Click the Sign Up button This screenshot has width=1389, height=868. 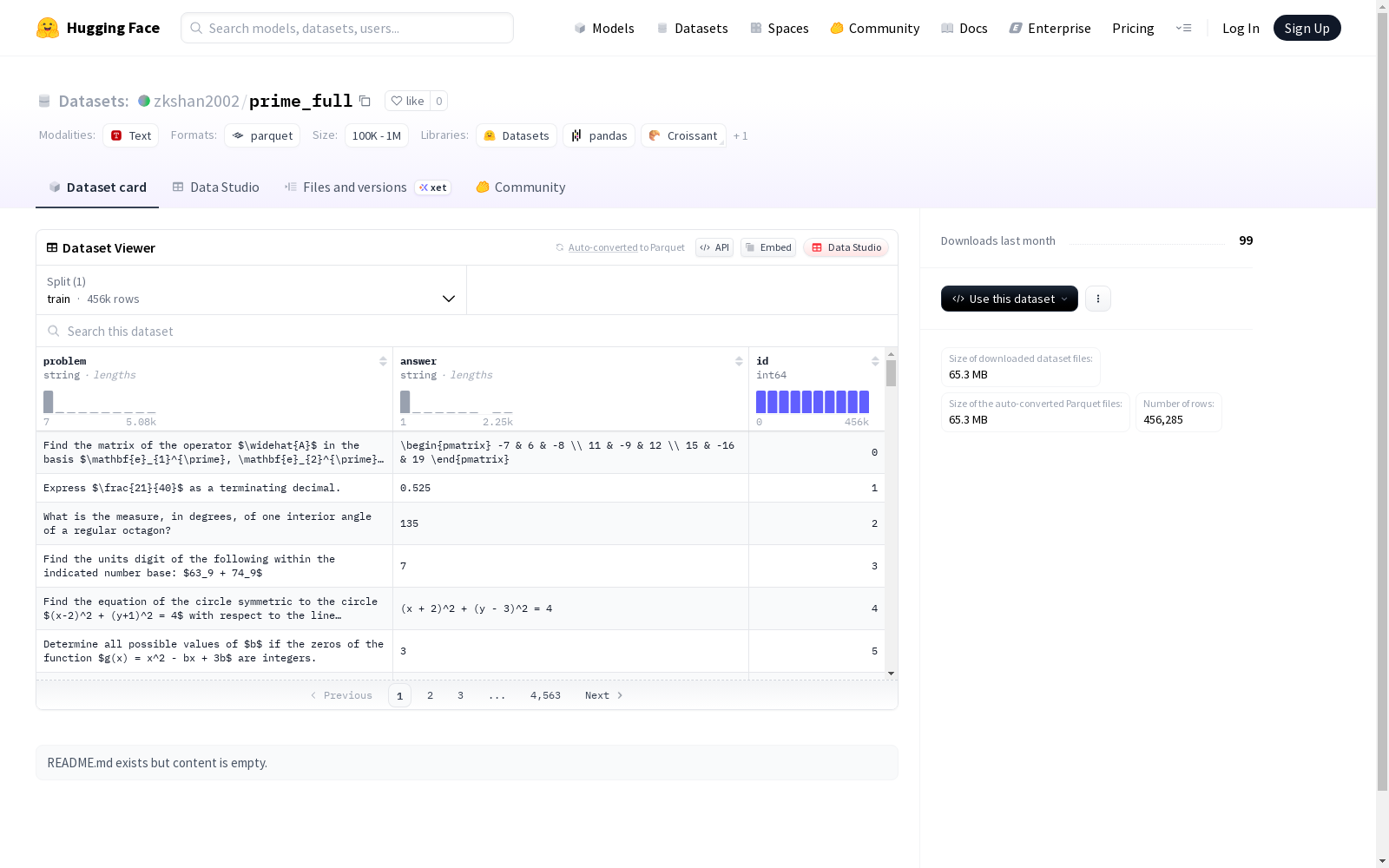pyautogui.click(x=1307, y=28)
